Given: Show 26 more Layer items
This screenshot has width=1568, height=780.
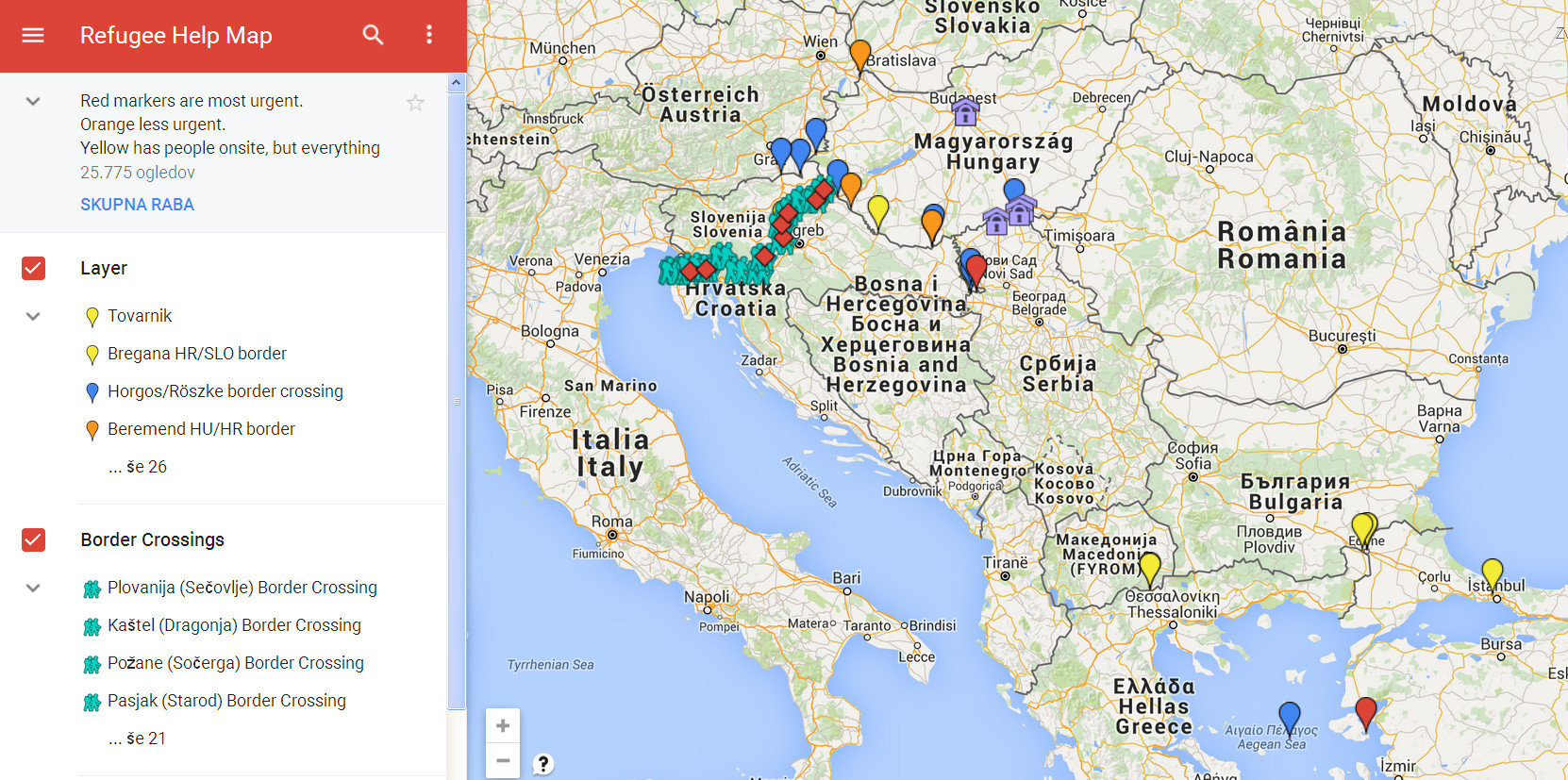Looking at the screenshot, I should pyautogui.click(x=138, y=467).
